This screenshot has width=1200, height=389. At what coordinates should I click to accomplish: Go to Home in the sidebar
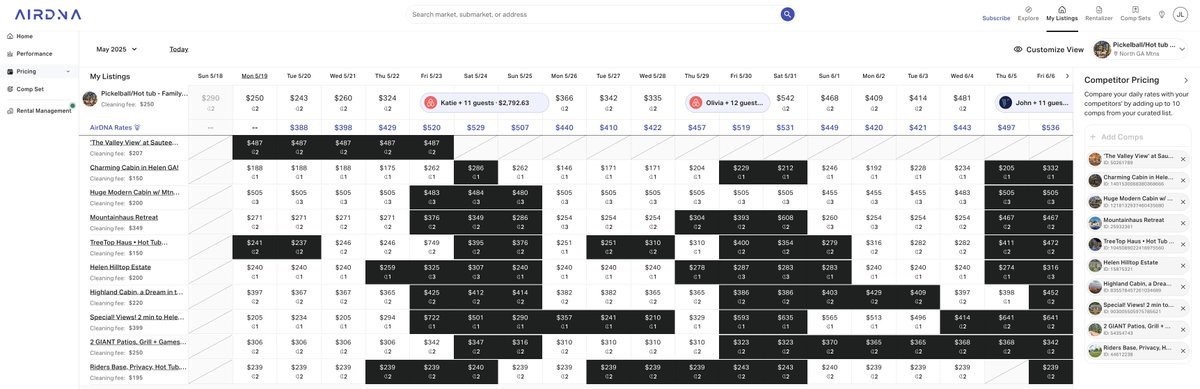(24, 36)
